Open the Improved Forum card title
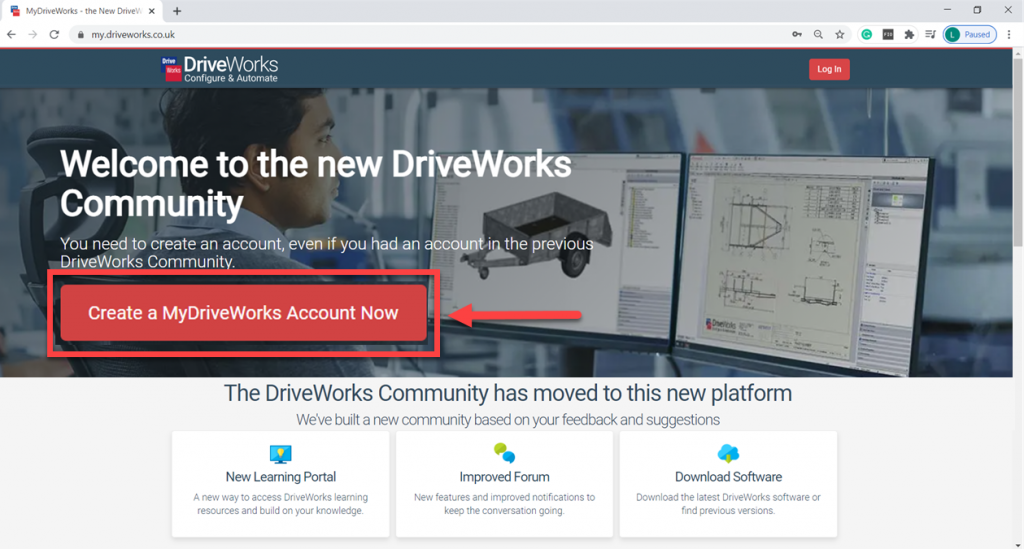 tap(504, 477)
